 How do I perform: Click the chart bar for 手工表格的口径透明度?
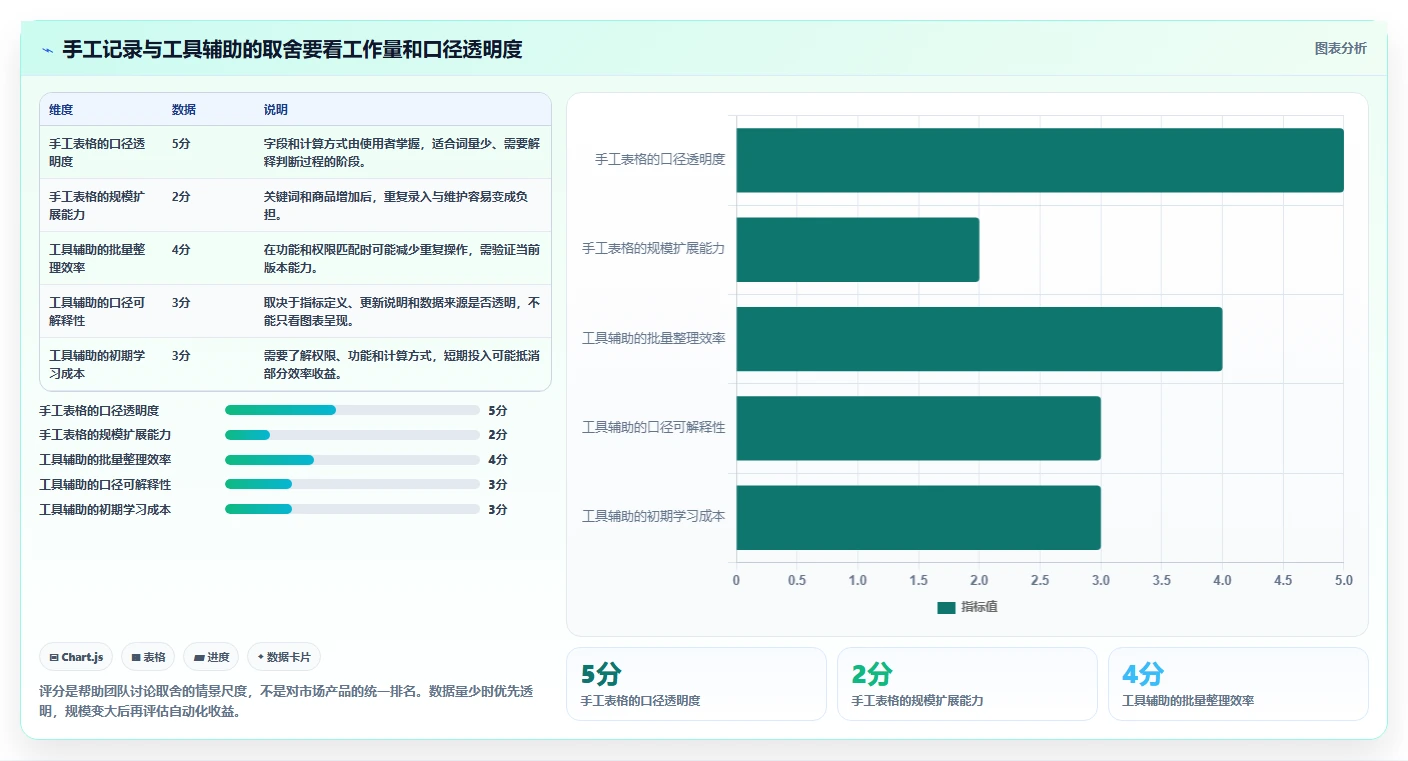1040,160
